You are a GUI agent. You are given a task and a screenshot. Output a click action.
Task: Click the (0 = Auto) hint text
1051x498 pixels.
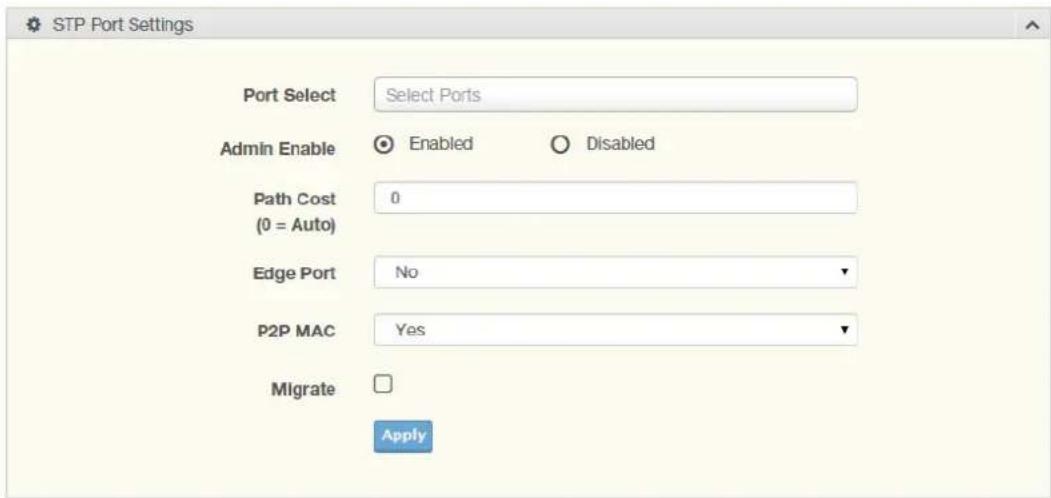(297, 226)
